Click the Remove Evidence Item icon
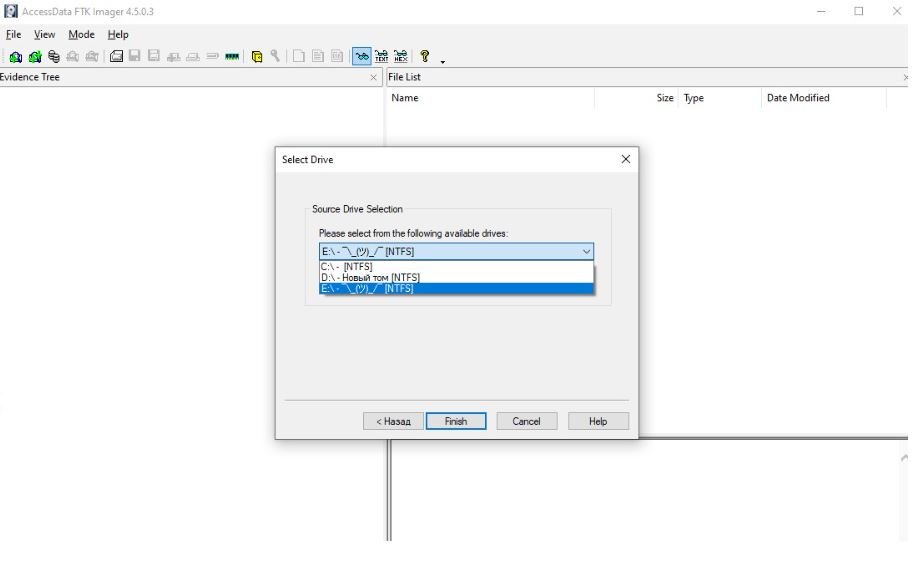The image size is (912, 572). [73, 56]
